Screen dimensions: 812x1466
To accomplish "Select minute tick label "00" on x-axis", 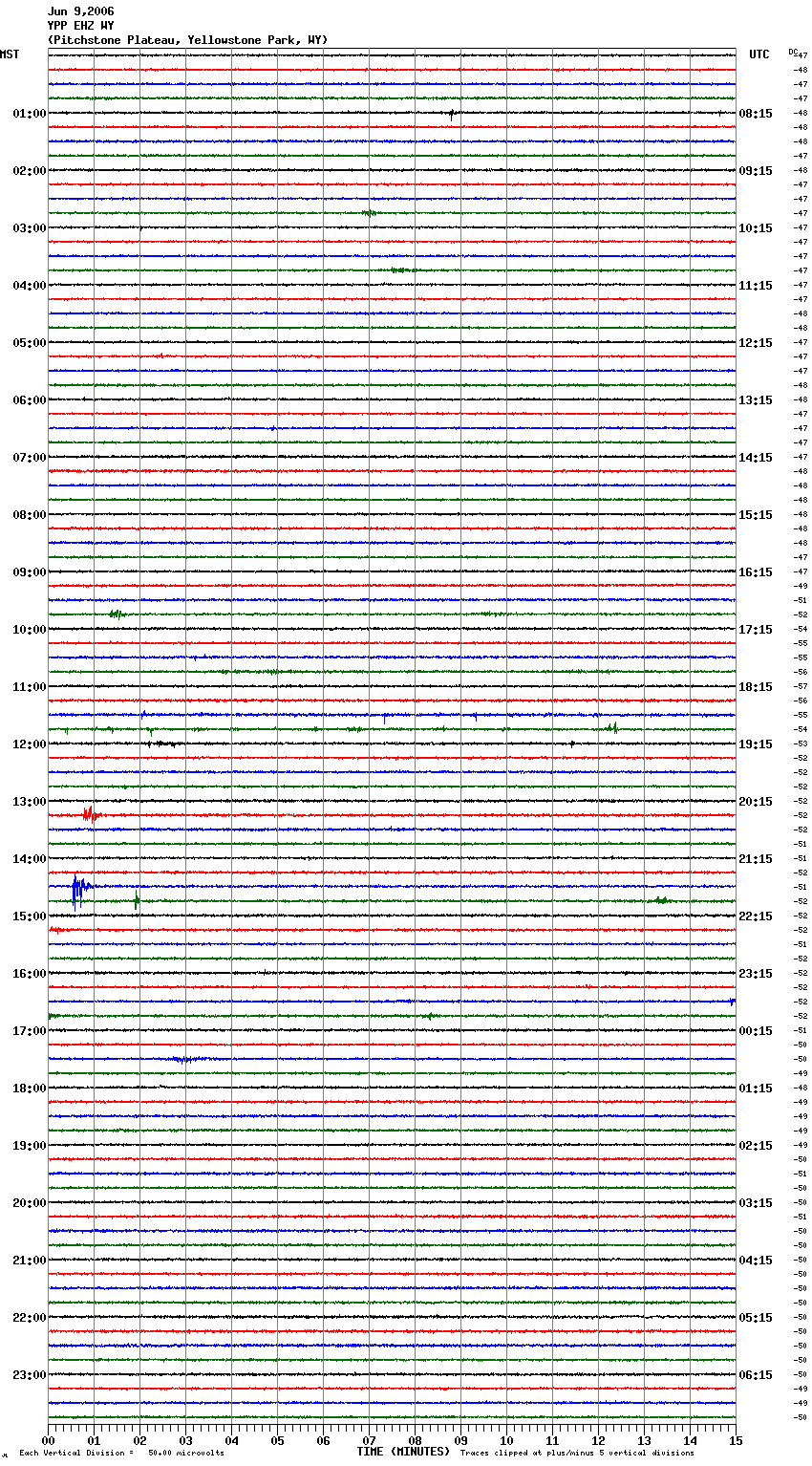I will [48, 1440].
